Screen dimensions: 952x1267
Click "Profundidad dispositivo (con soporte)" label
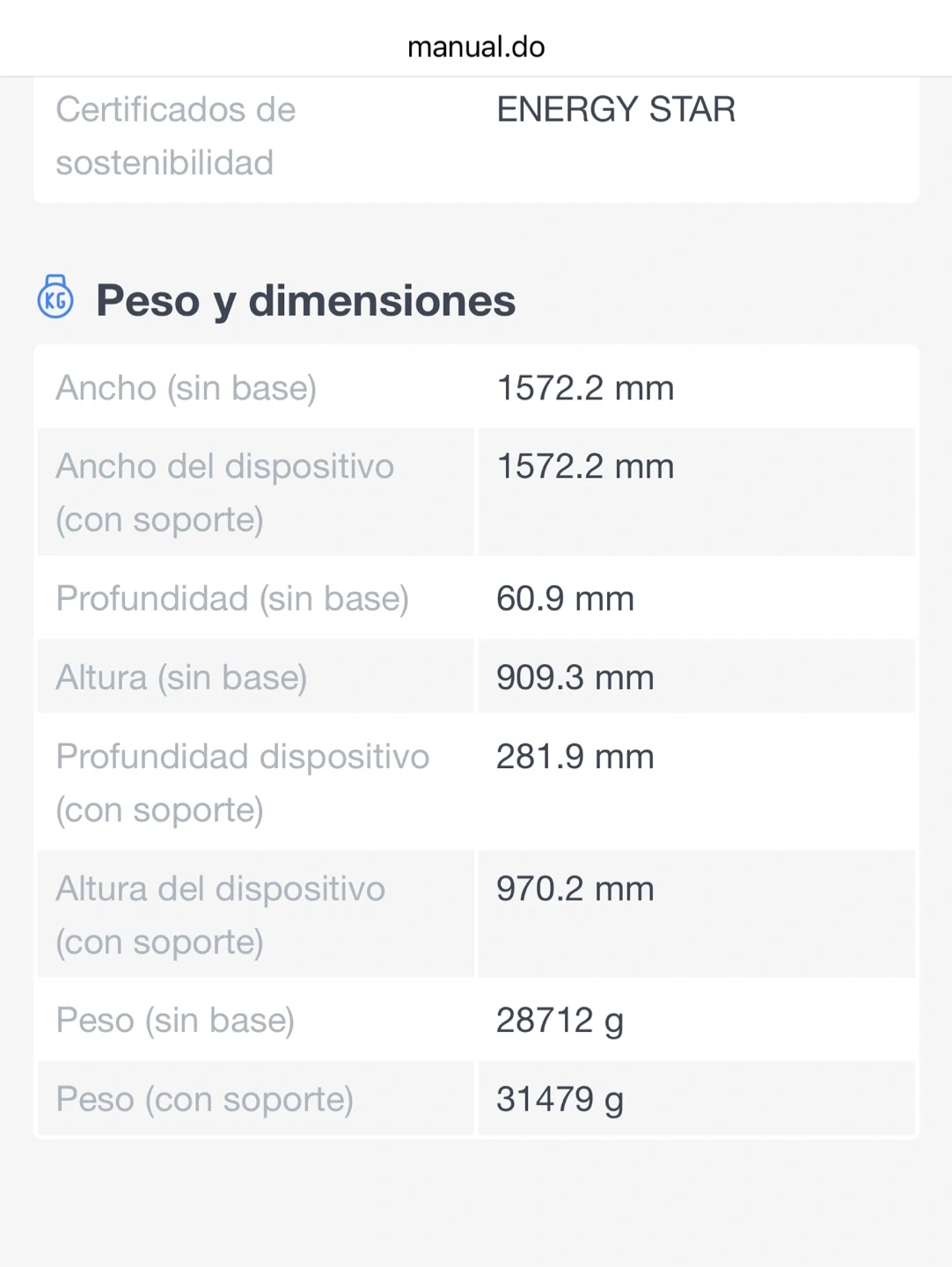242,782
